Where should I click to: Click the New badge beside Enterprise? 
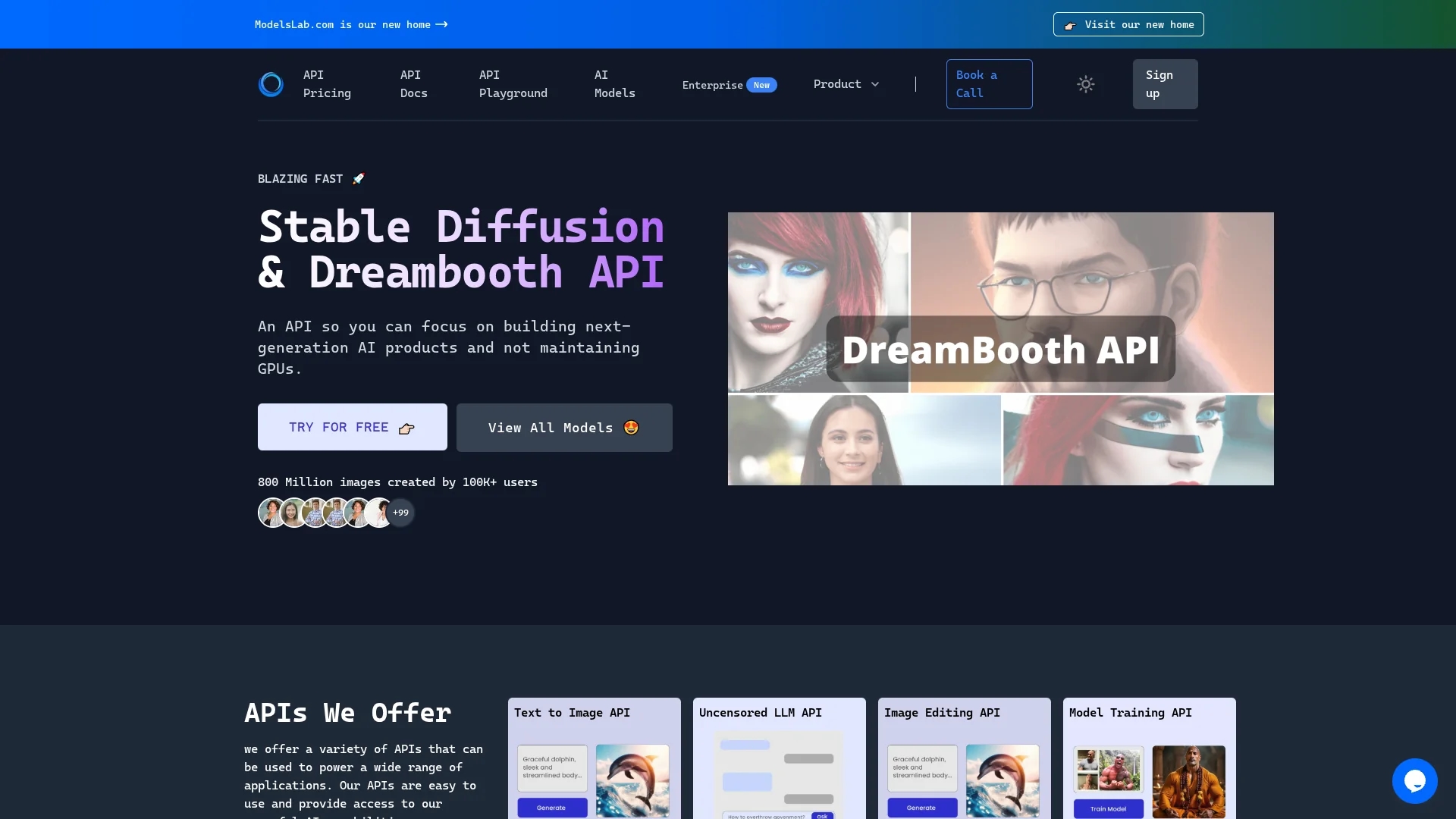pos(761,85)
